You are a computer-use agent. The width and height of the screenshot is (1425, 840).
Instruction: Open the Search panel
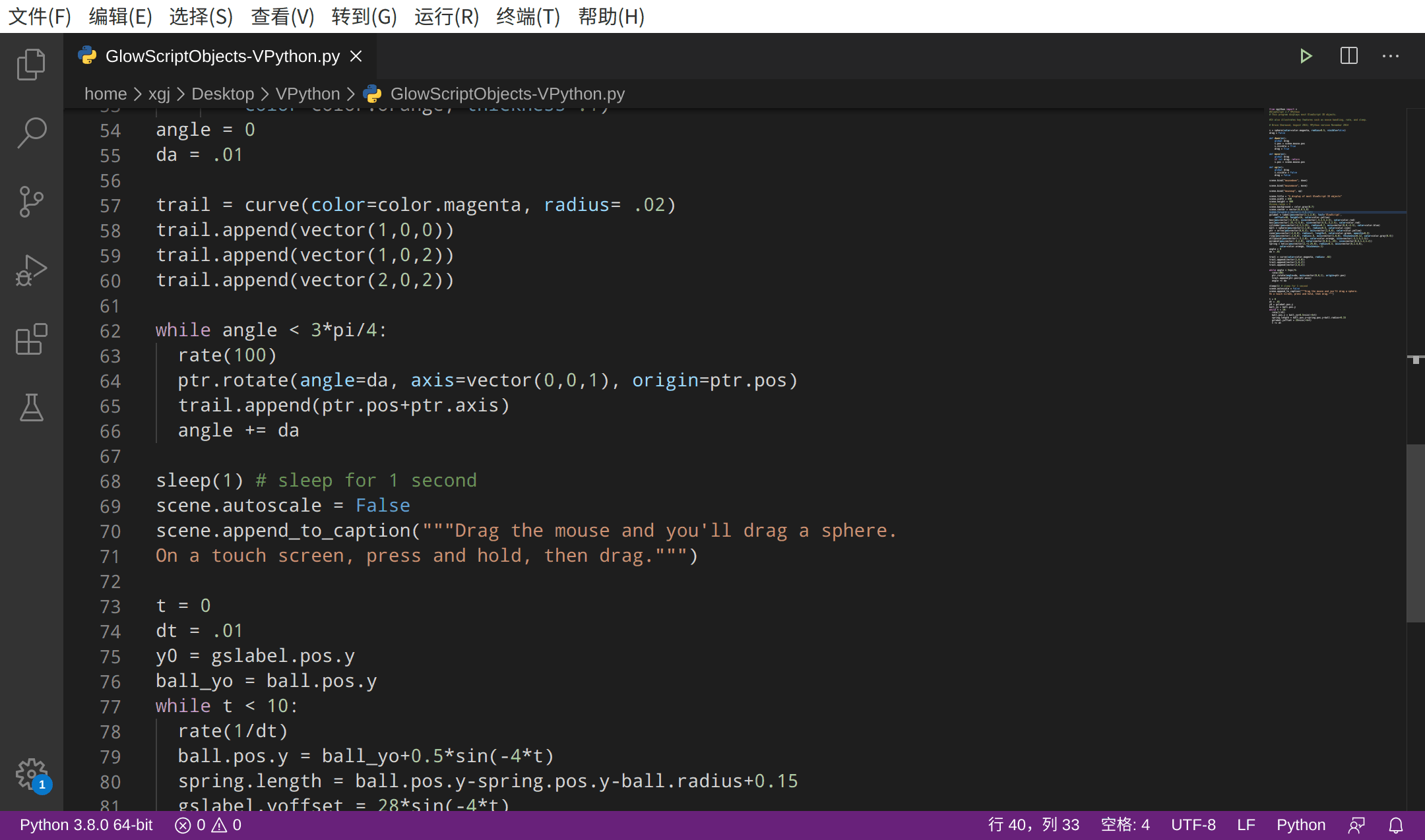coord(31,133)
